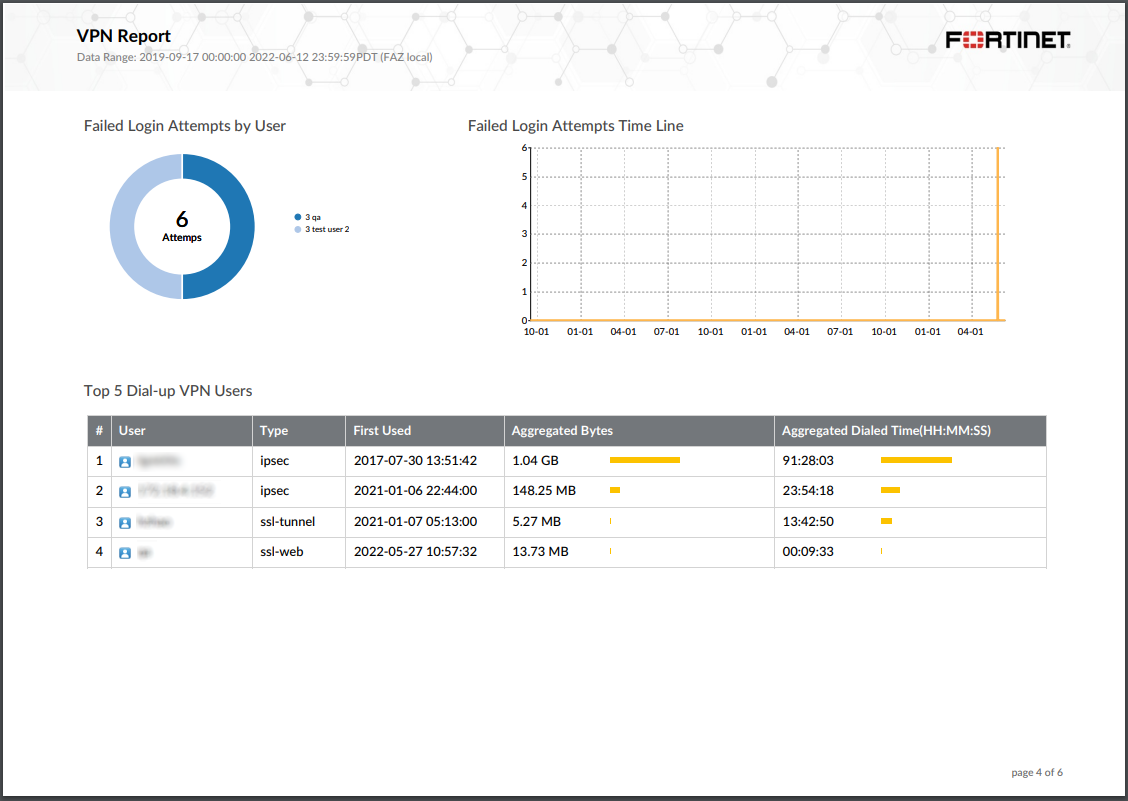Click the Failed Login Attempts by User heading
This screenshot has height=801, width=1128.
[185, 126]
